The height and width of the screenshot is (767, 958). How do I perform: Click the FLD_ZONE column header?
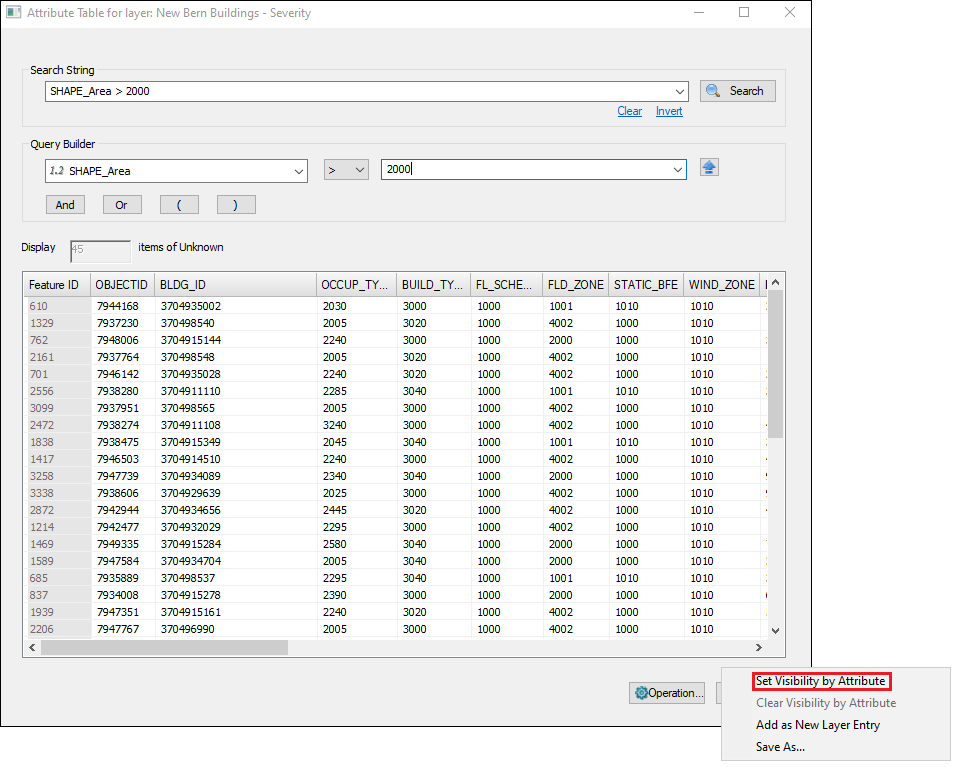coord(575,285)
